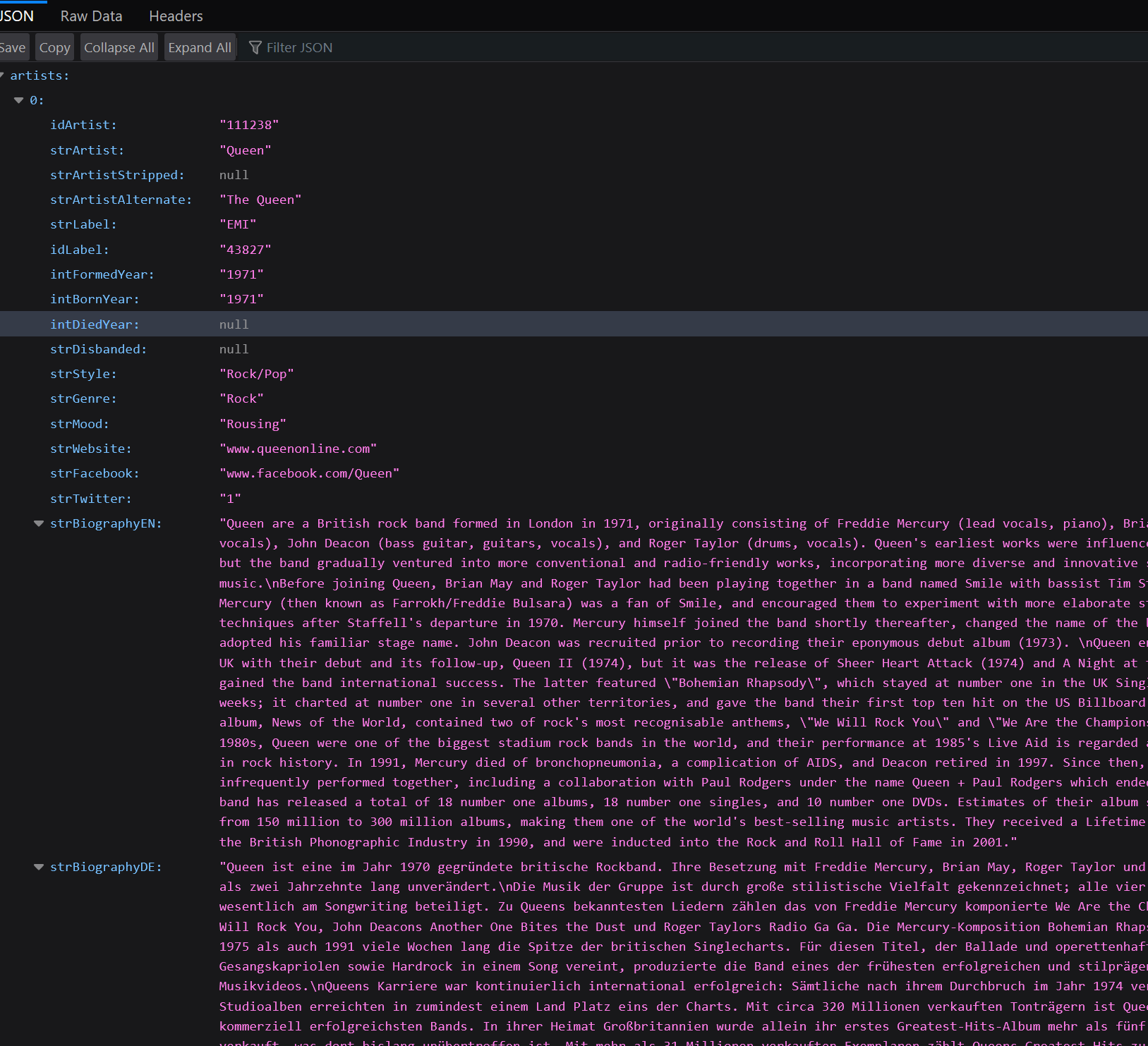The width and height of the screenshot is (1148, 1046).
Task: Collapse All JSON nodes
Action: (x=119, y=47)
